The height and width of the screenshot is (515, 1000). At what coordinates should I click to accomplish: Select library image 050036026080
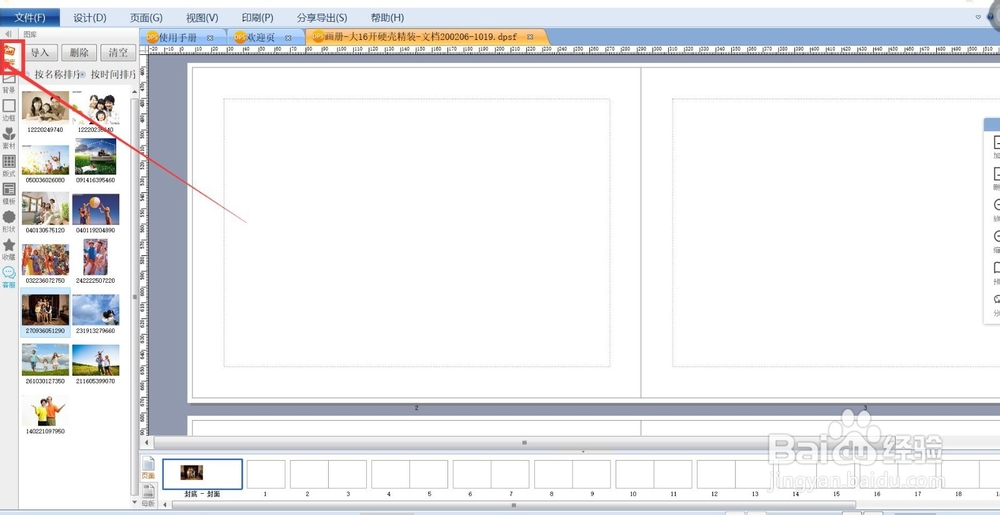(45, 163)
